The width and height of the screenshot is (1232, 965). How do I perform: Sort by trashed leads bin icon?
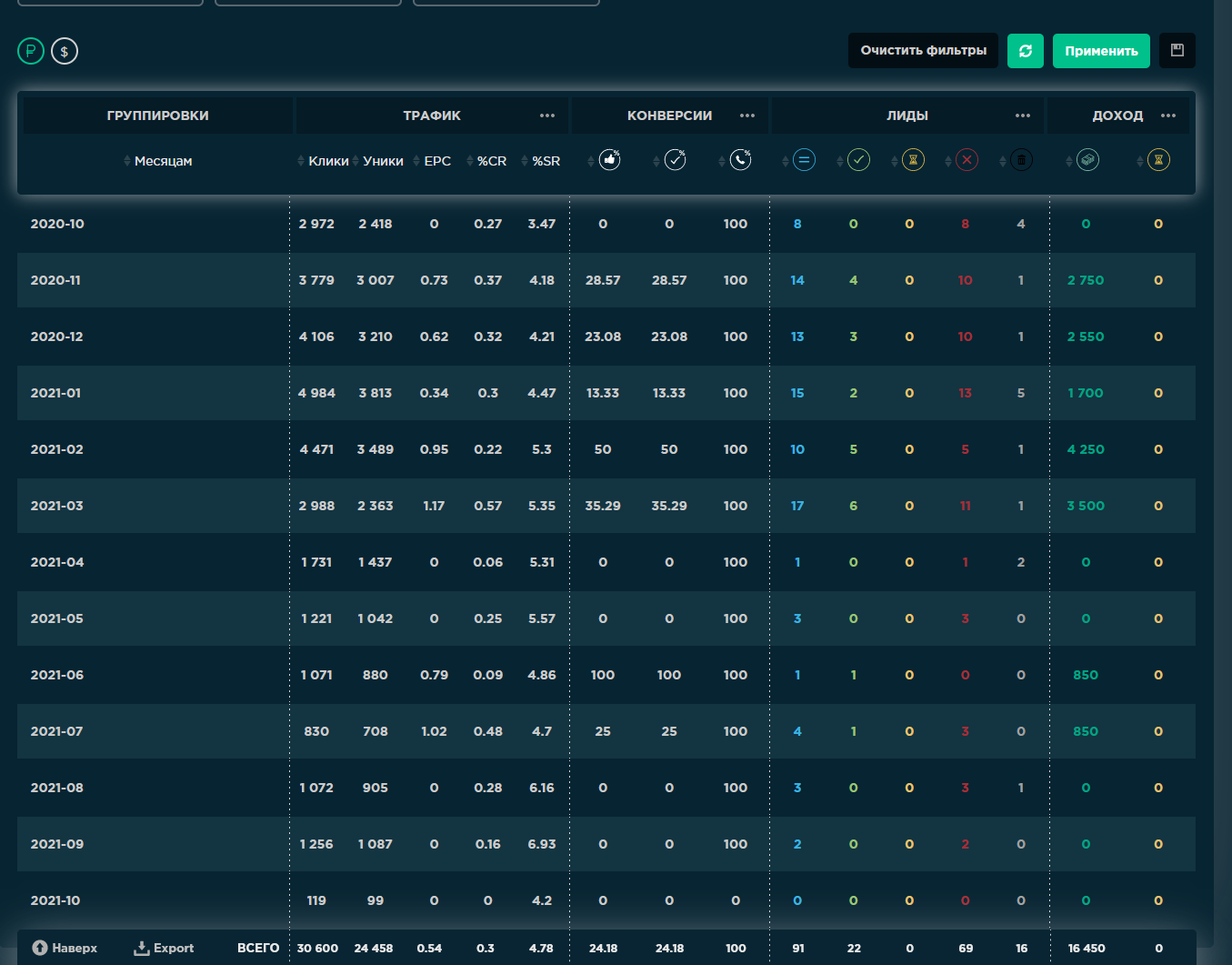(x=1021, y=161)
